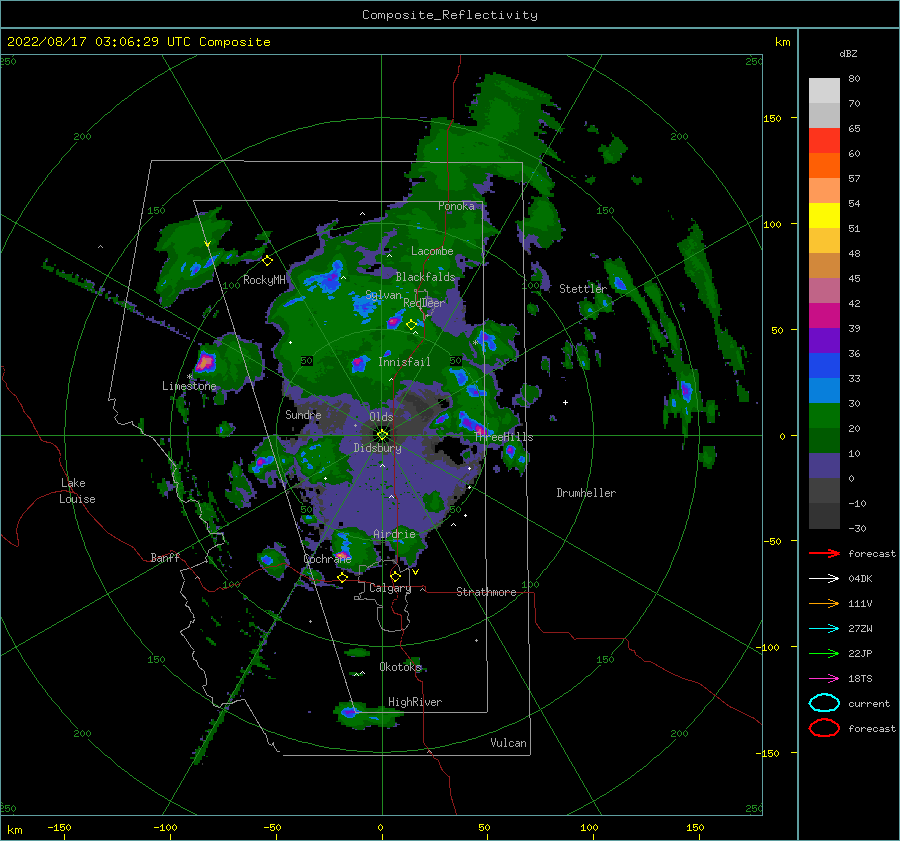Screen dimensions: 900x841
Task: Click the Blackfalds city label
Action: click(425, 277)
